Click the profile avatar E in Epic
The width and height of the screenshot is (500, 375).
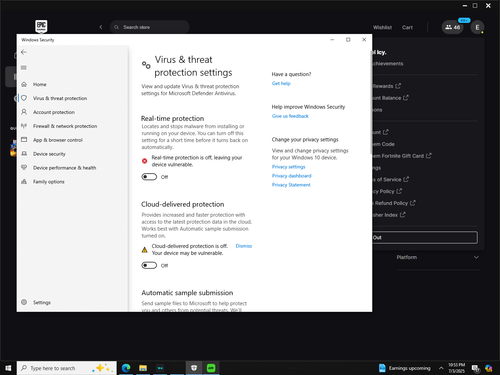pos(477,27)
